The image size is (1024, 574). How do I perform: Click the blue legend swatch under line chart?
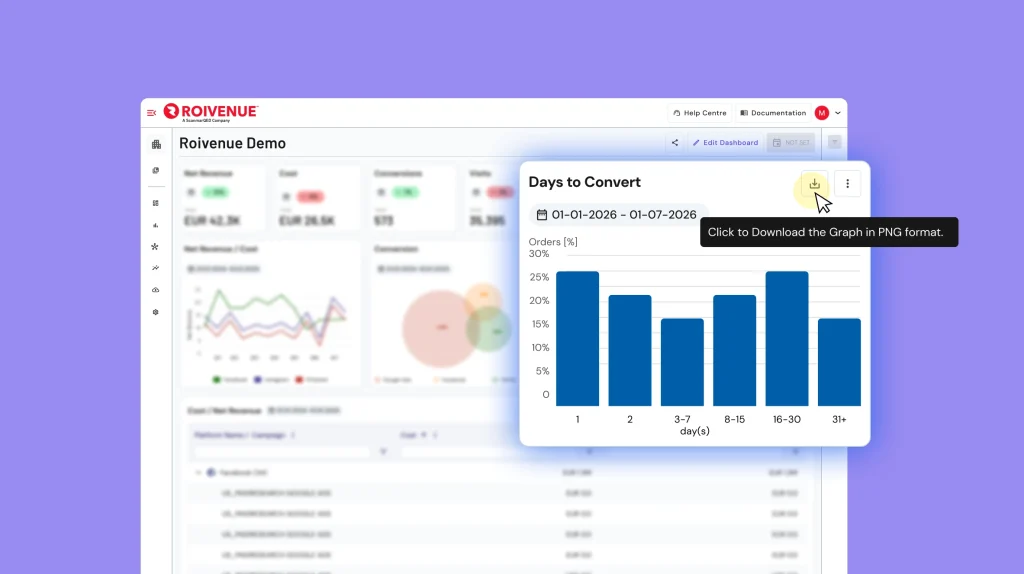pyautogui.click(x=258, y=379)
